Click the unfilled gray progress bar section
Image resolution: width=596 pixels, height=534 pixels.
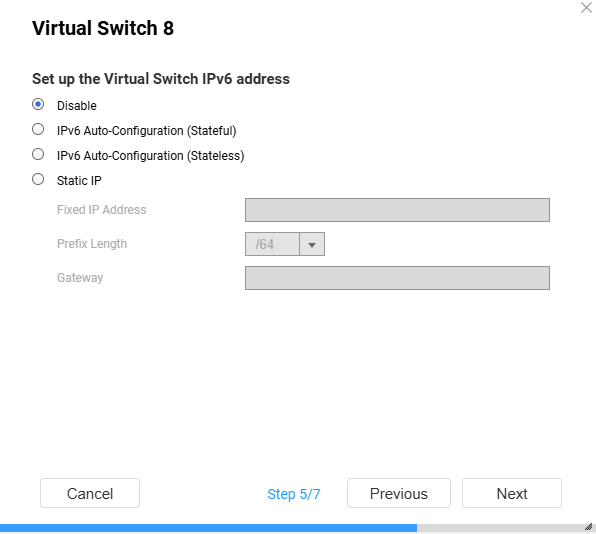501,528
